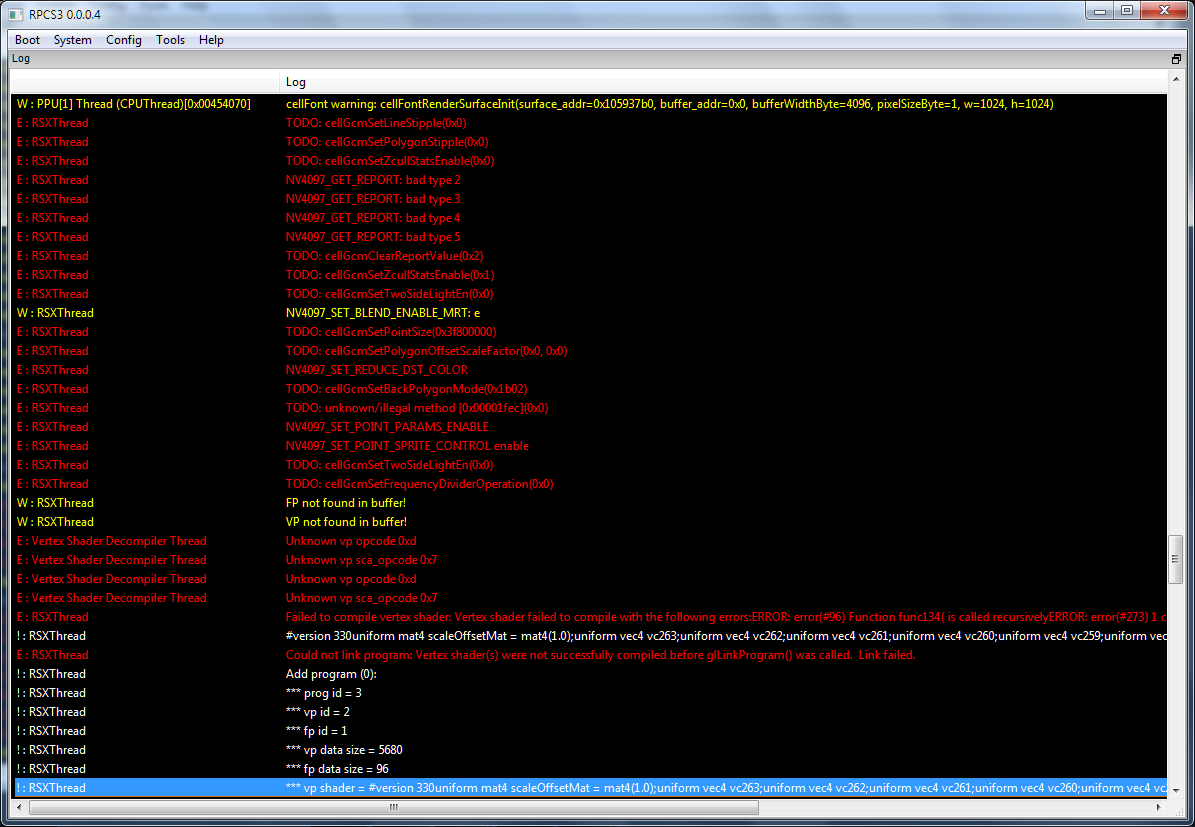Click the horizontal scrollbar right arrow
The width and height of the screenshot is (1195, 827).
[1160, 806]
